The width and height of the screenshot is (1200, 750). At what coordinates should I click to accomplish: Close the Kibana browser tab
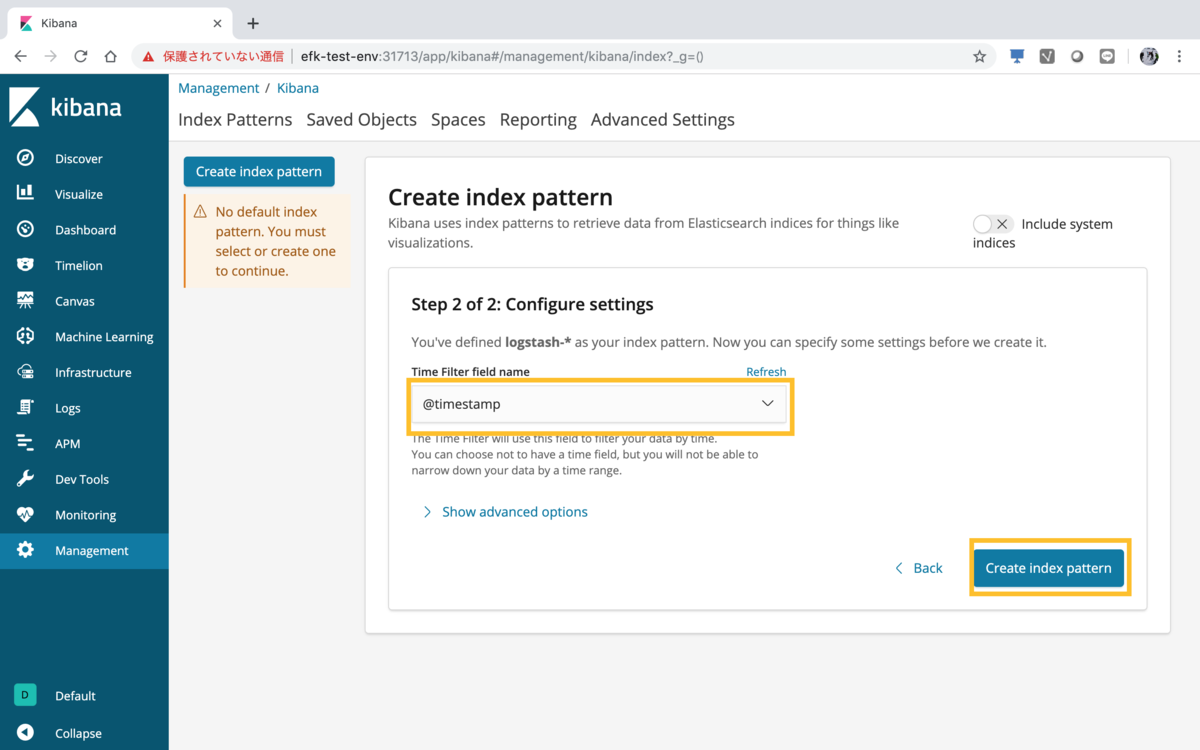pyautogui.click(x=218, y=23)
